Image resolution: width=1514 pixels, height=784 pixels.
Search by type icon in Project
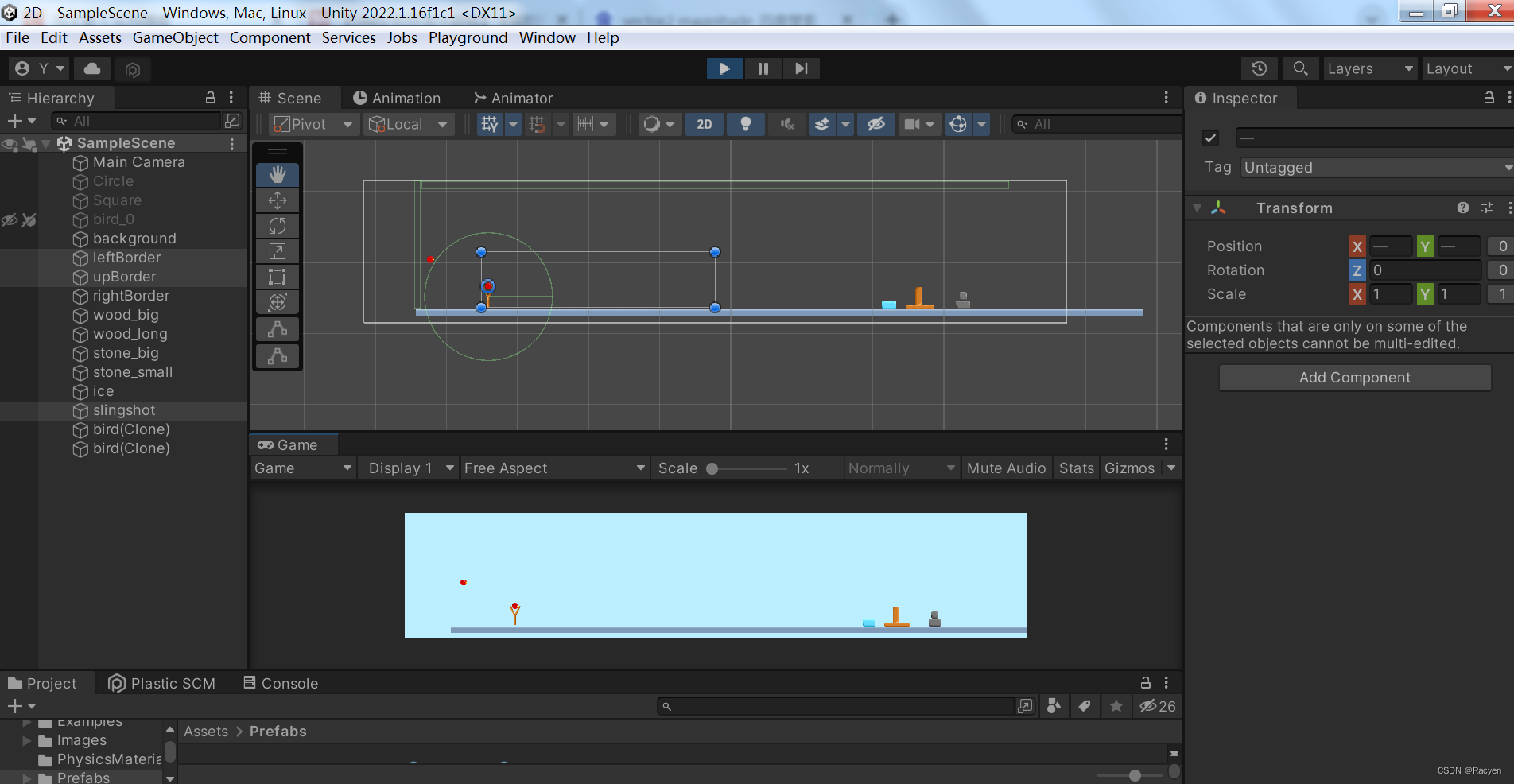1054,706
